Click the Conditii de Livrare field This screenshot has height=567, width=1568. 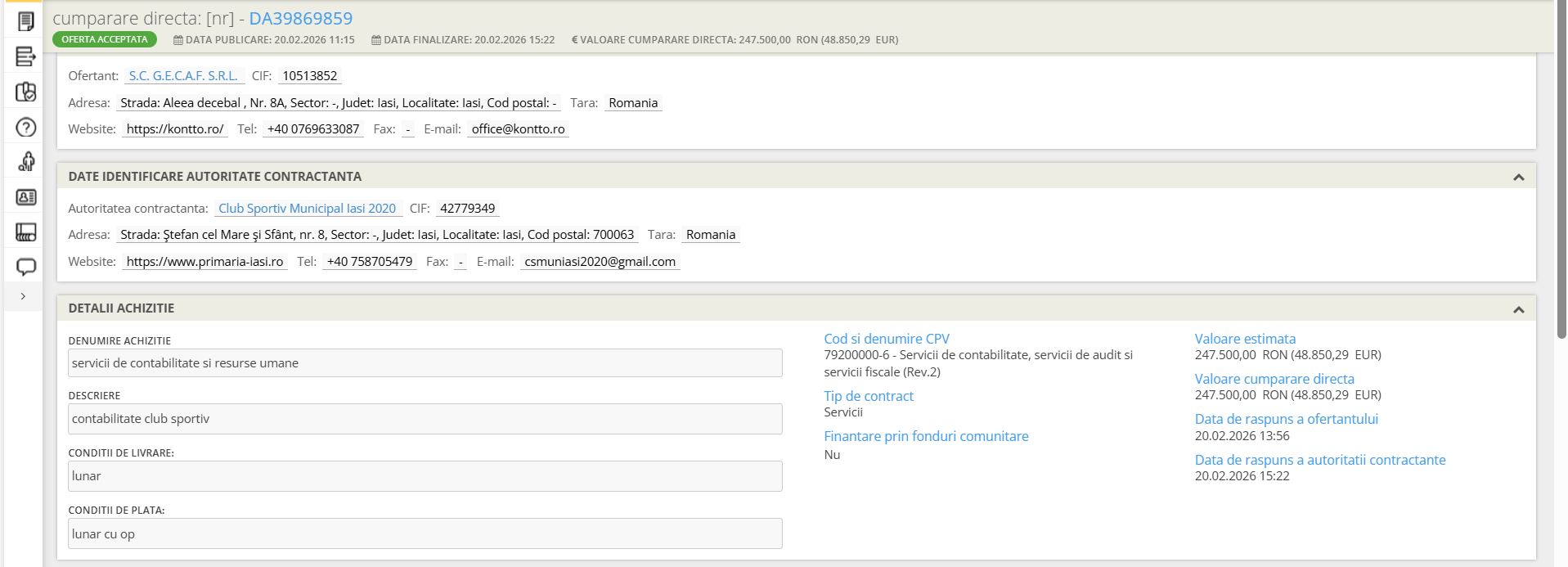click(x=425, y=476)
